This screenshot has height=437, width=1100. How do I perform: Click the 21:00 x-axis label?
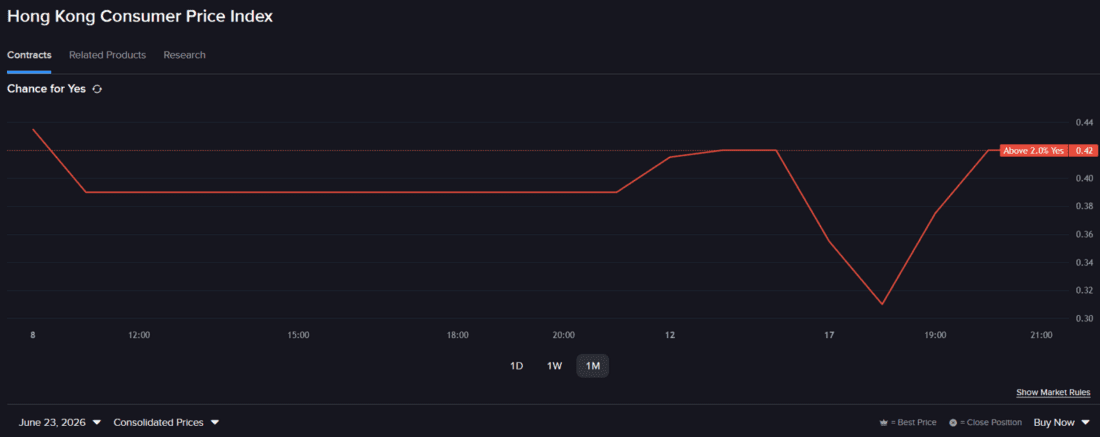(x=1041, y=335)
